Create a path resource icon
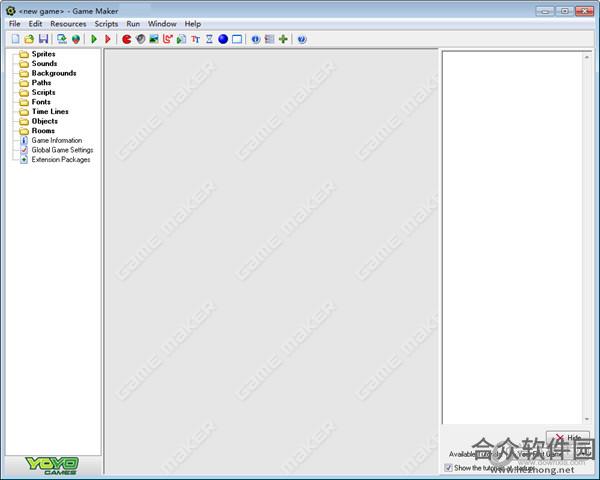 168,39
